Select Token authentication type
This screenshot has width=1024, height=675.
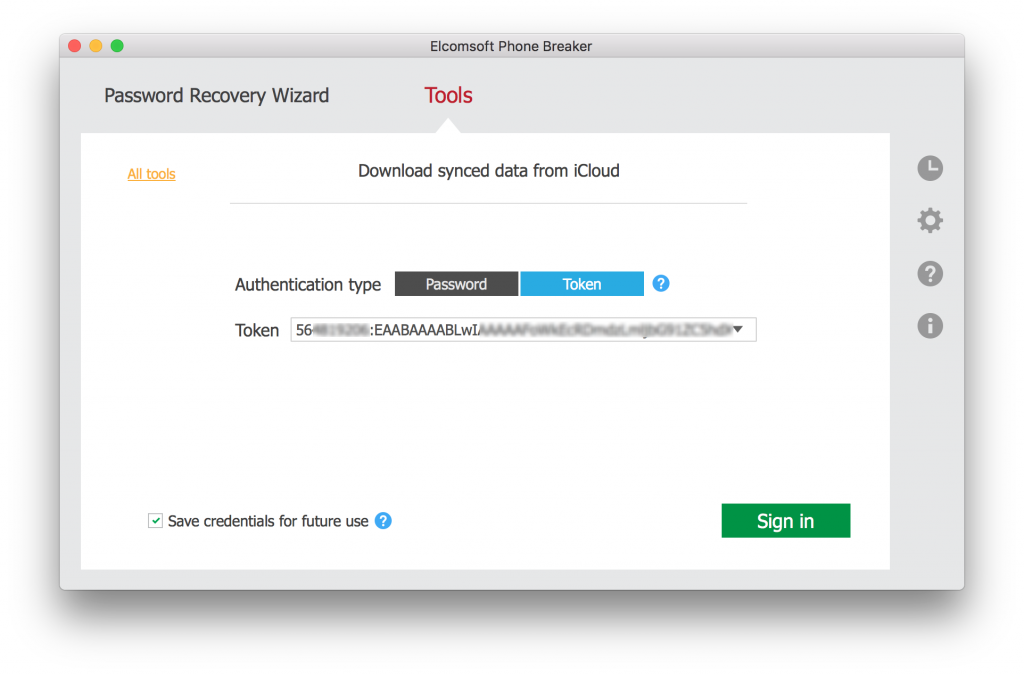(x=582, y=283)
